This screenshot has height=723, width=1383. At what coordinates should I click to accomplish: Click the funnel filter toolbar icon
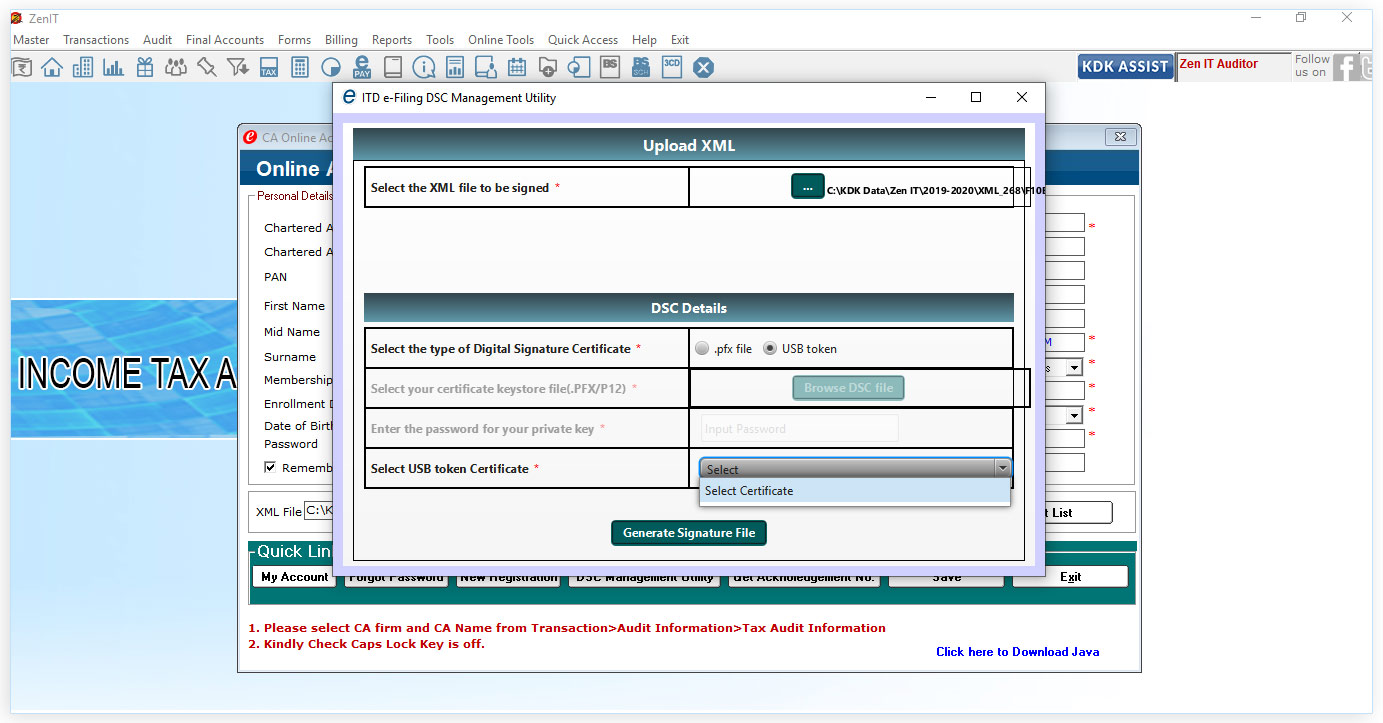tap(238, 67)
